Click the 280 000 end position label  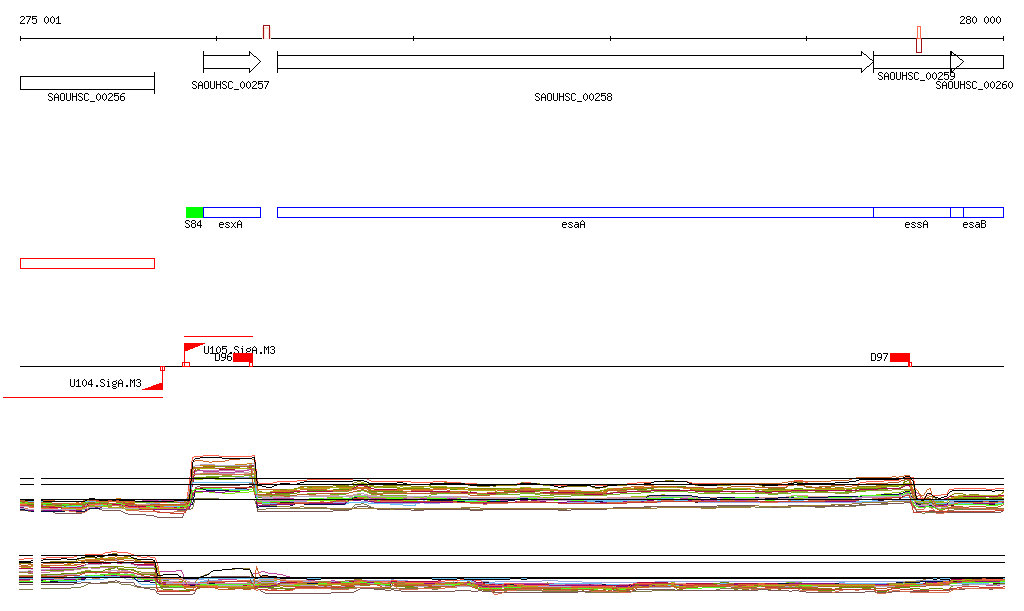(x=980, y=20)
